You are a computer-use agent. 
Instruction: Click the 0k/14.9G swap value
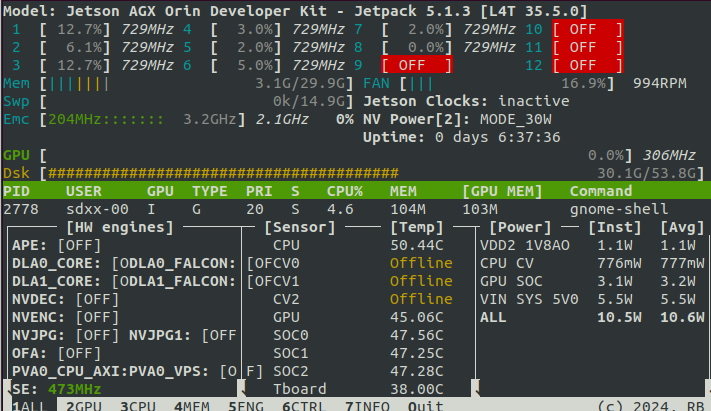point(309,101)
